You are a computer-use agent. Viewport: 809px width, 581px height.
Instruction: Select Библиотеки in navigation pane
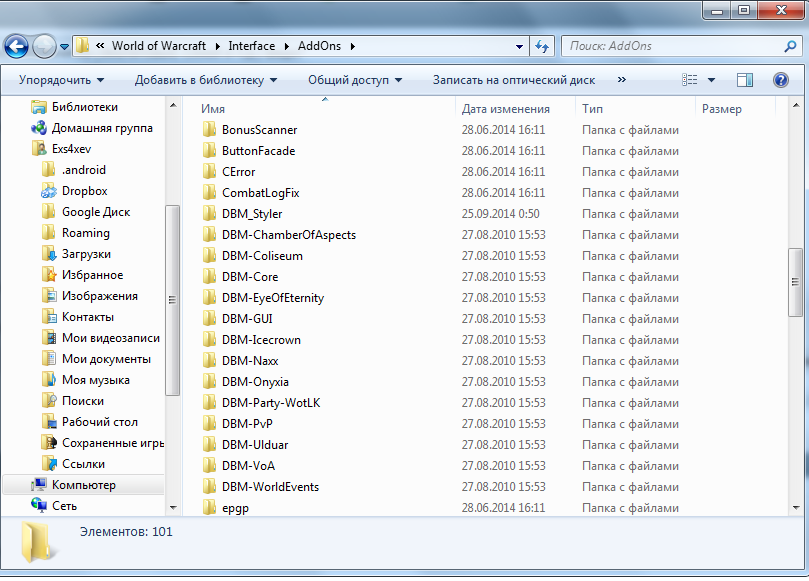point(85,107)
